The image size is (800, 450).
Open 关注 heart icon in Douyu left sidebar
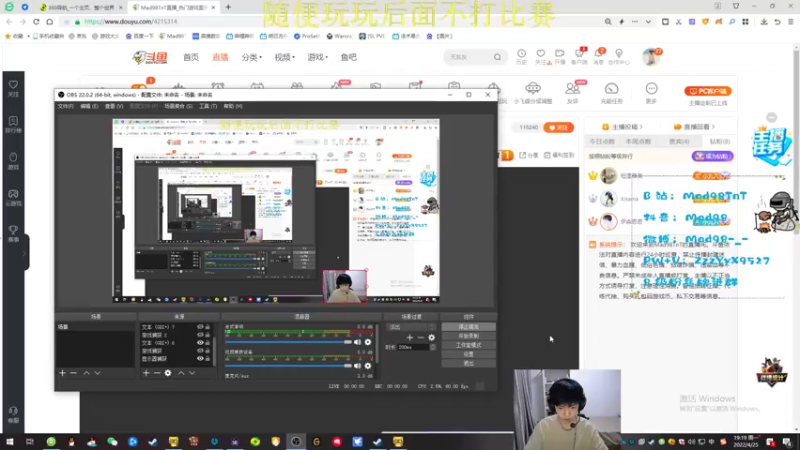[13, 85]
